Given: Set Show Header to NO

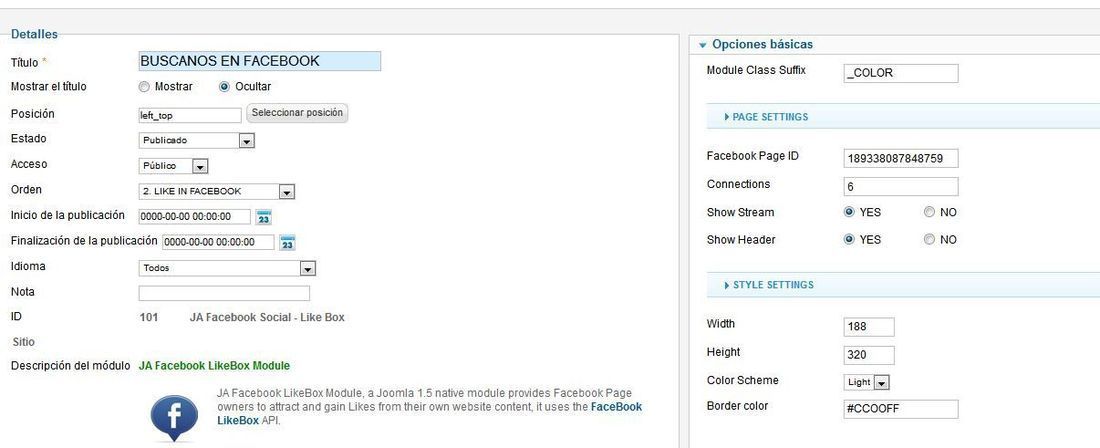Looking at the screenshot, I should click(930, 240).
